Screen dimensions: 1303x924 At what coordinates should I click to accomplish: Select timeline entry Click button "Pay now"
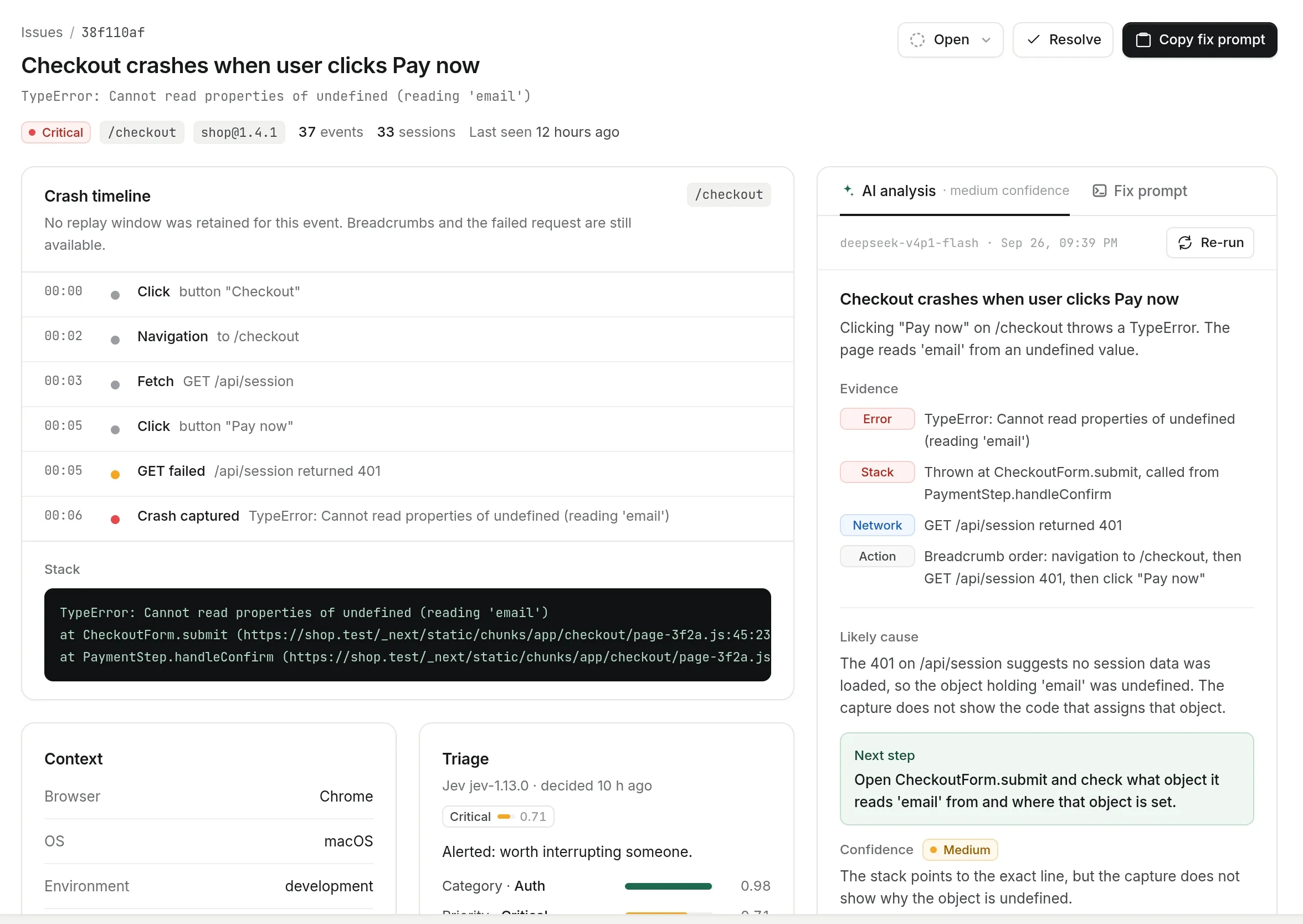(x=407, y=429)
